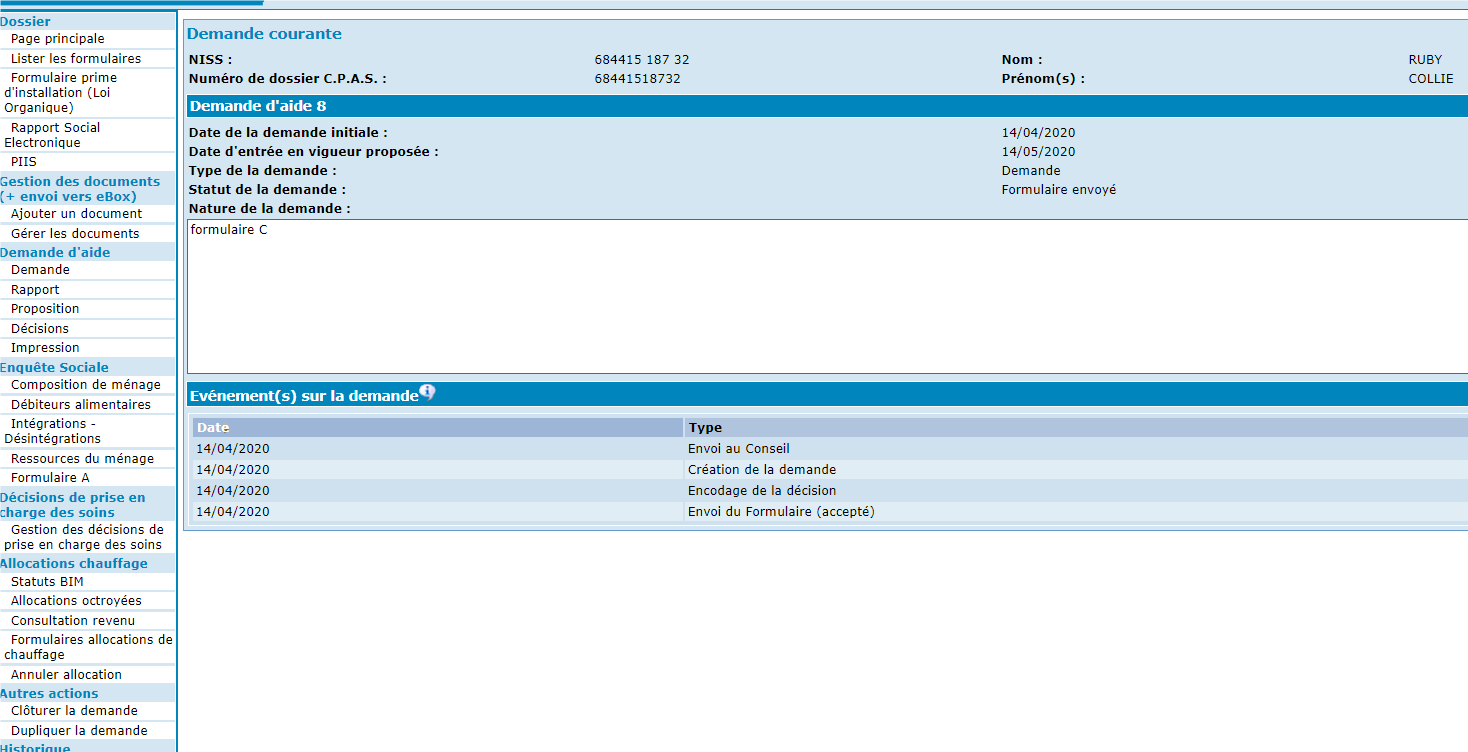This screenshot has height=752, width=1468.
Task: Click the Date column header
Action: click(x=437, y=428)
